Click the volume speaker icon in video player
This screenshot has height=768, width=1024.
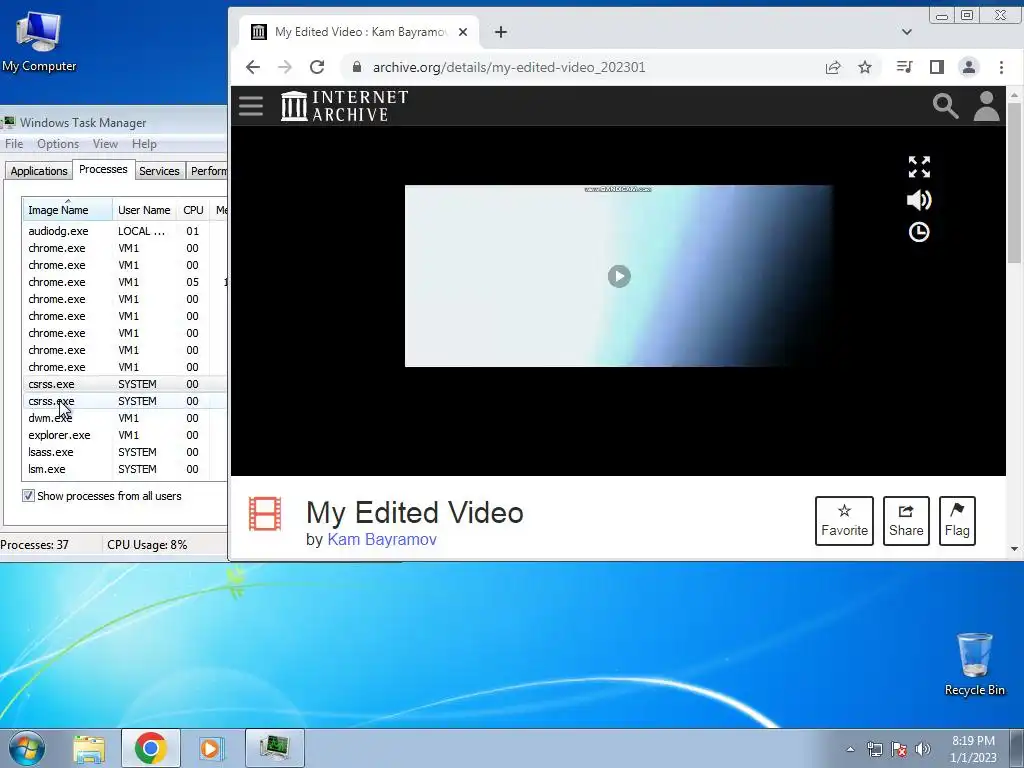[x=919, y=200]
